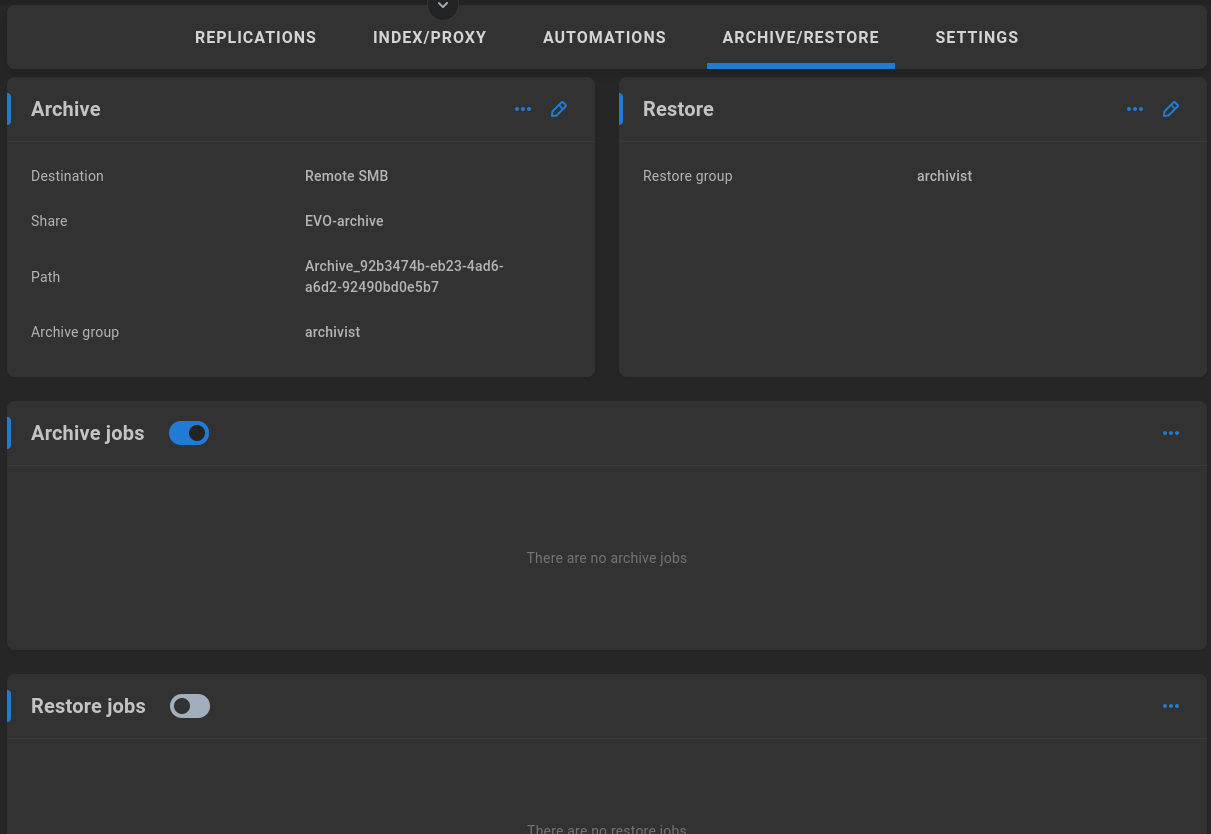Go to the Automations tab

coord(604,38)
